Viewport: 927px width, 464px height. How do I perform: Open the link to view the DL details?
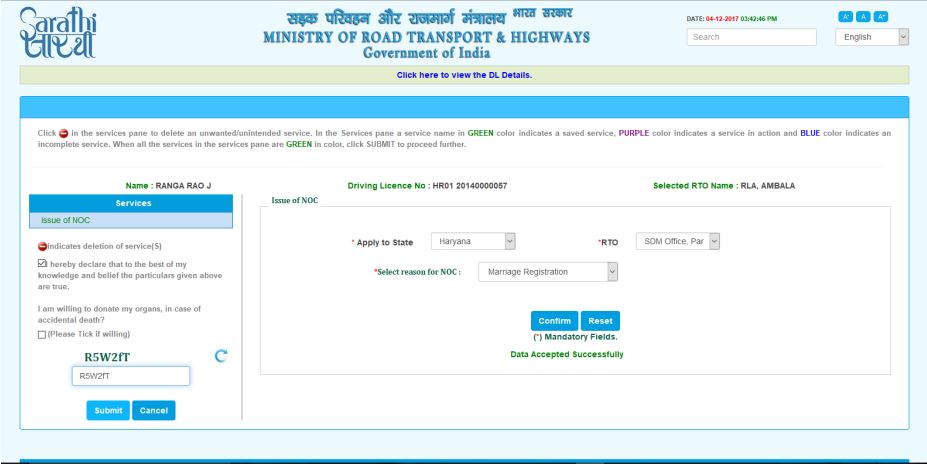(x=464, y=75)
